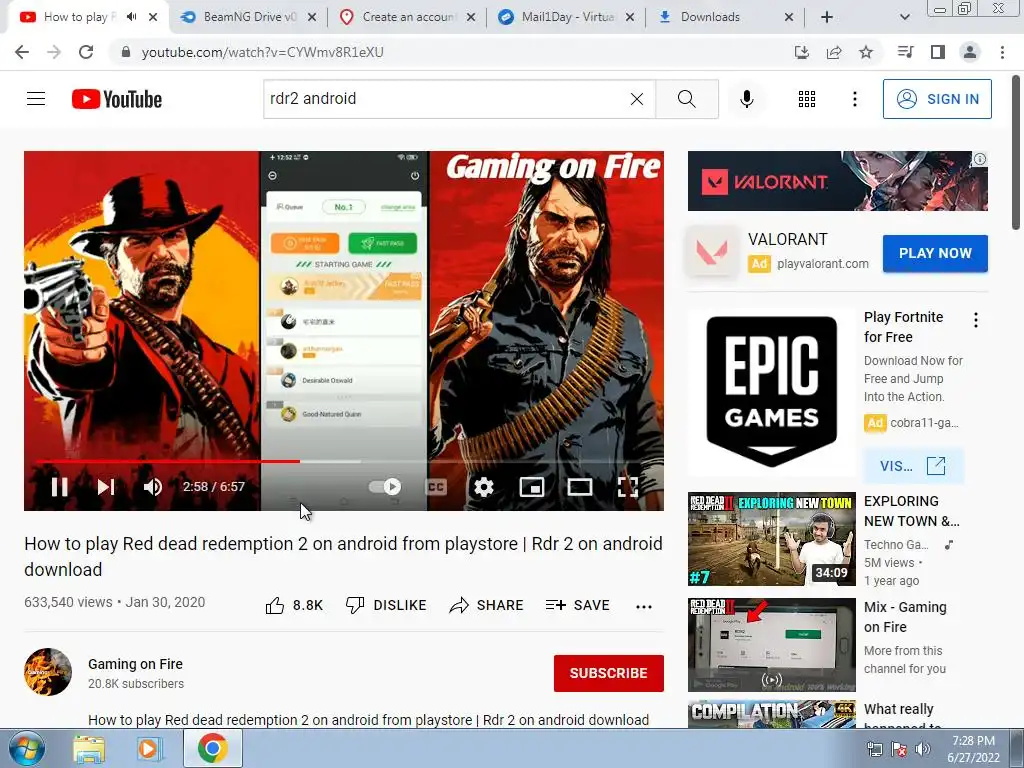
Task: Like the video with 8.8K likes
Action: pos(294,605)
